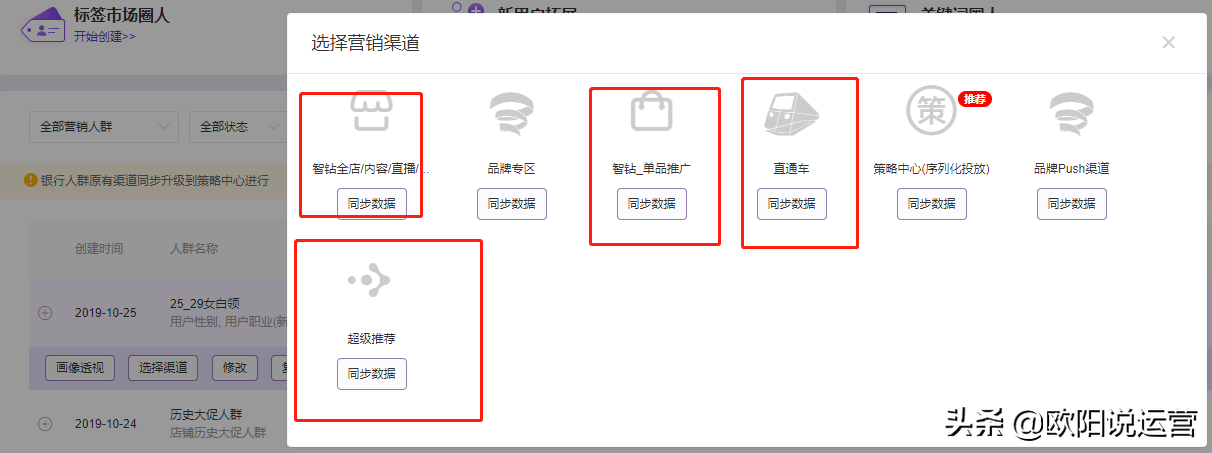
Task: Click 同步数据 under 智钻全店
Action: [x=371, y=204]
